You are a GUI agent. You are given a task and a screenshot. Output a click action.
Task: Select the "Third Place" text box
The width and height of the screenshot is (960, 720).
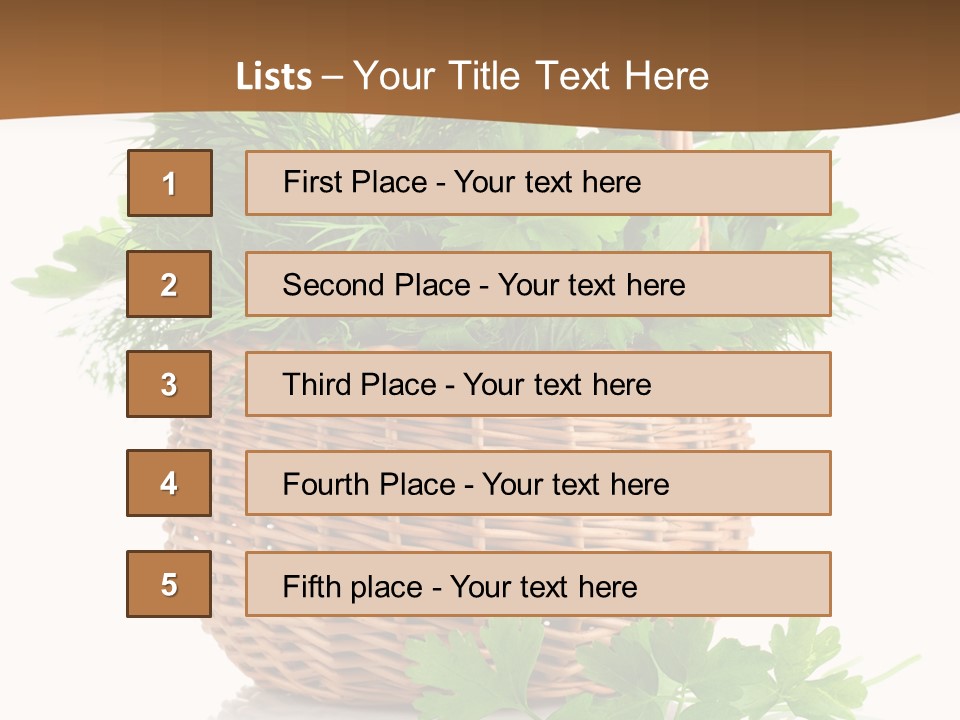(x=538, y=384)
